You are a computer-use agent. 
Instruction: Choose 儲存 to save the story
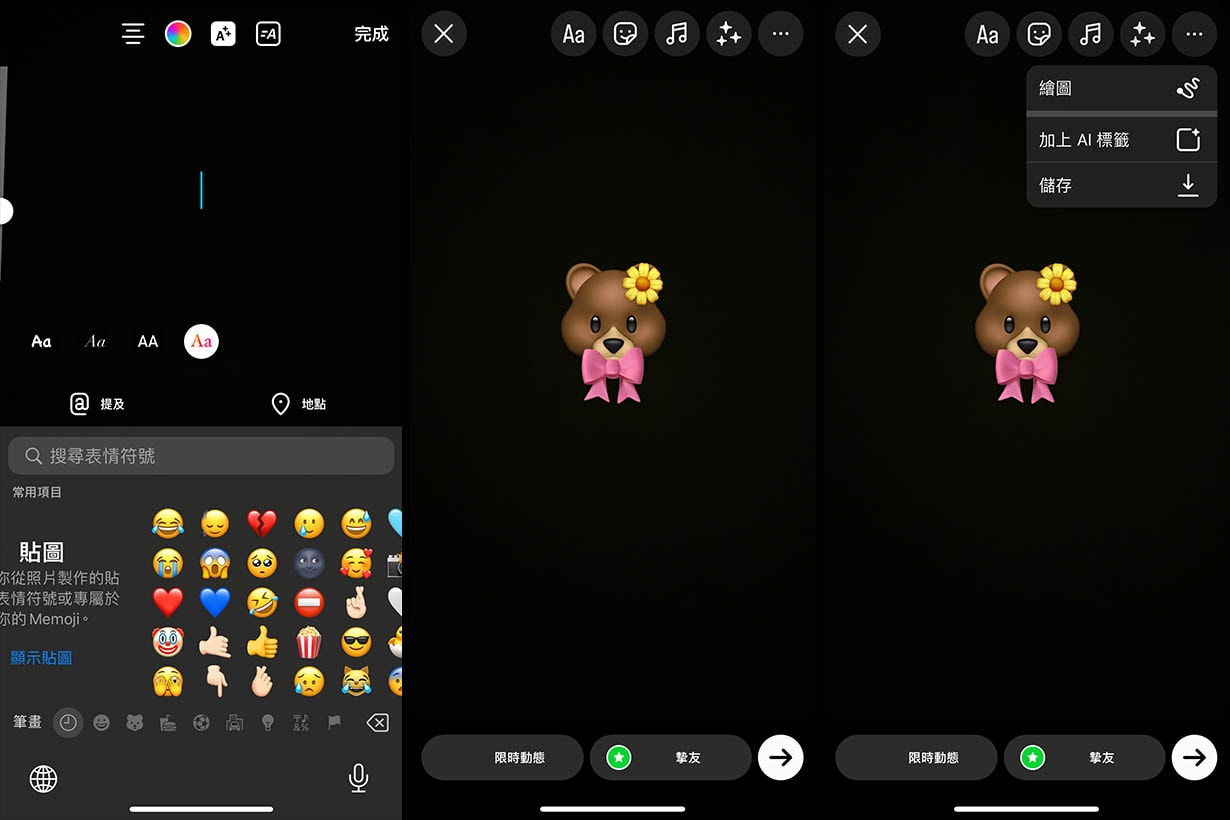pos(1121,185)
